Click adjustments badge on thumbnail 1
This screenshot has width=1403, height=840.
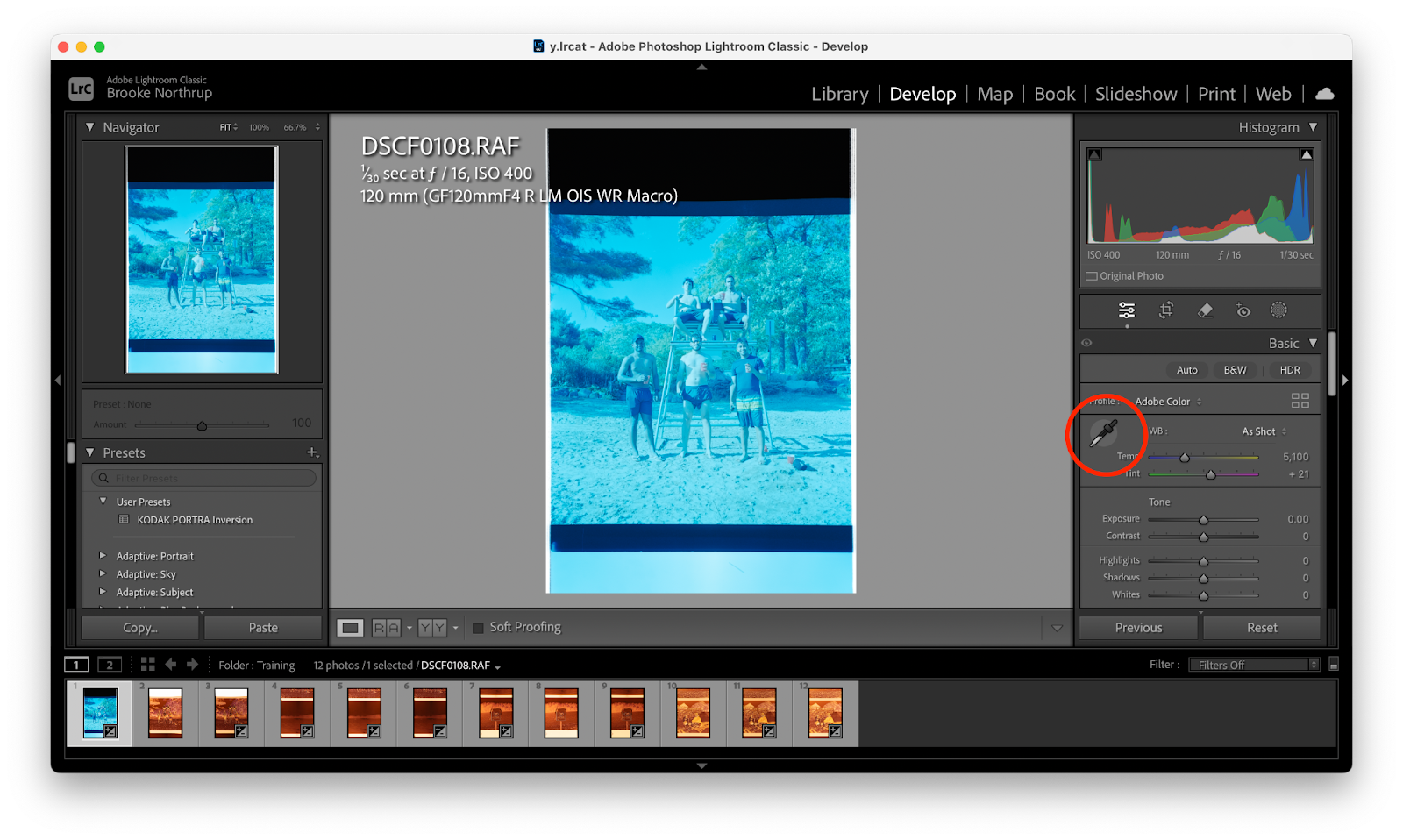click(110, 731)
